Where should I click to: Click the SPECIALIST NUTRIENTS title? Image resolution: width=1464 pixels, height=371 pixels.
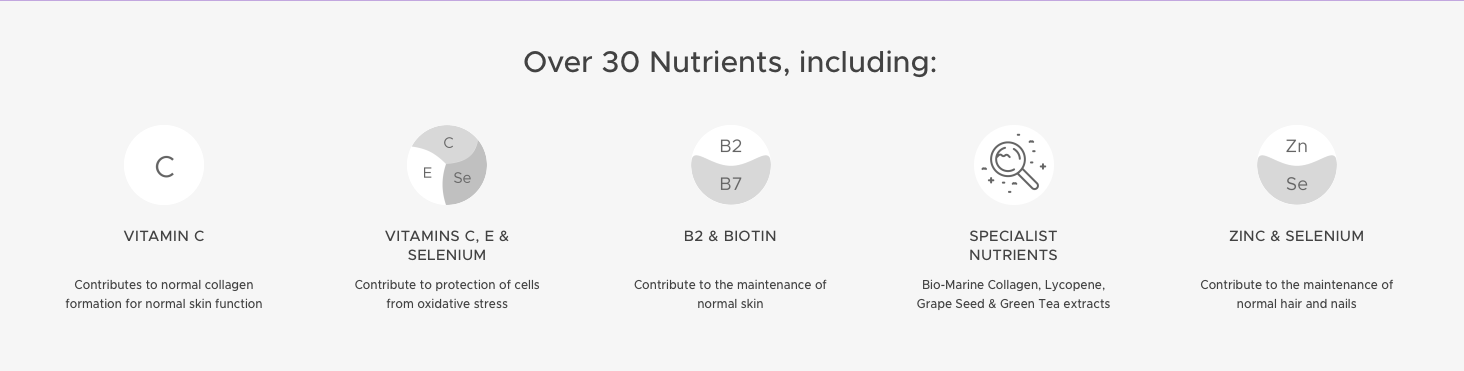(x=1013, y=245)
